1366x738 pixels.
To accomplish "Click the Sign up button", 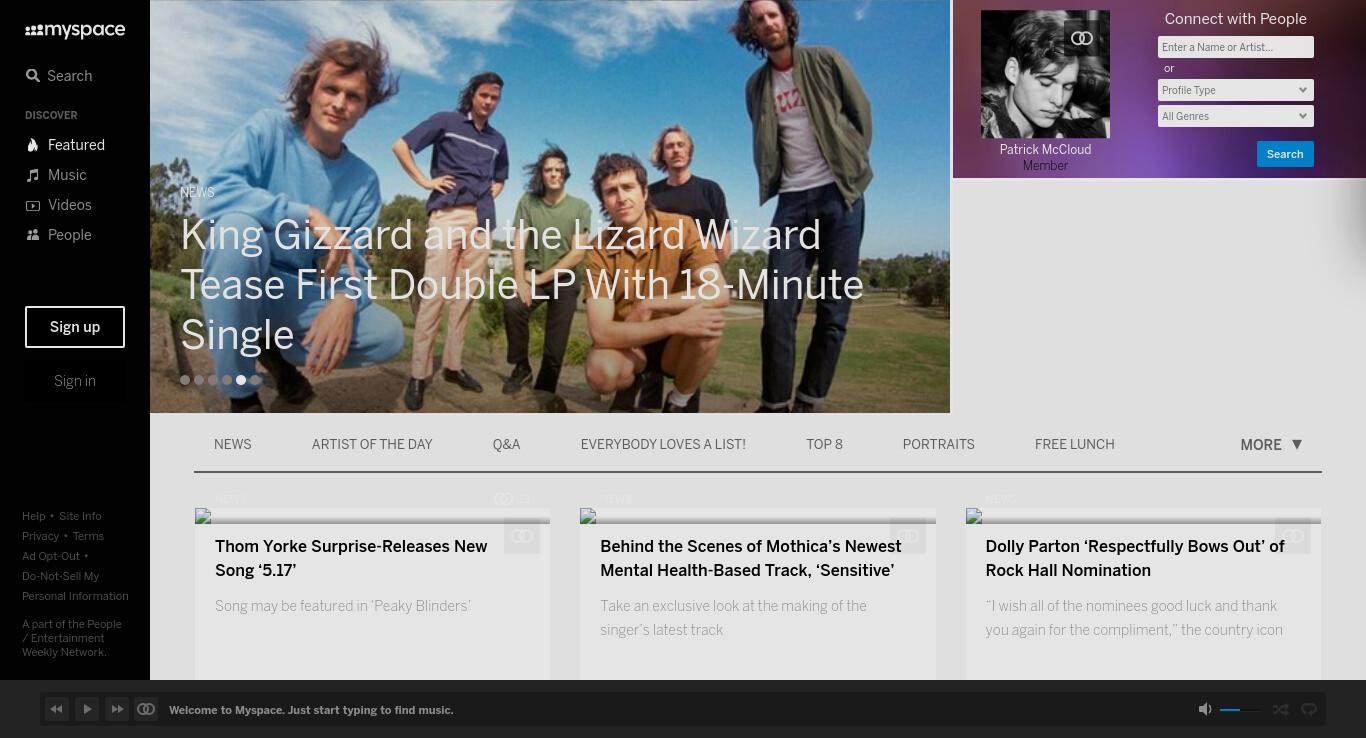I will tap(75, 327).
